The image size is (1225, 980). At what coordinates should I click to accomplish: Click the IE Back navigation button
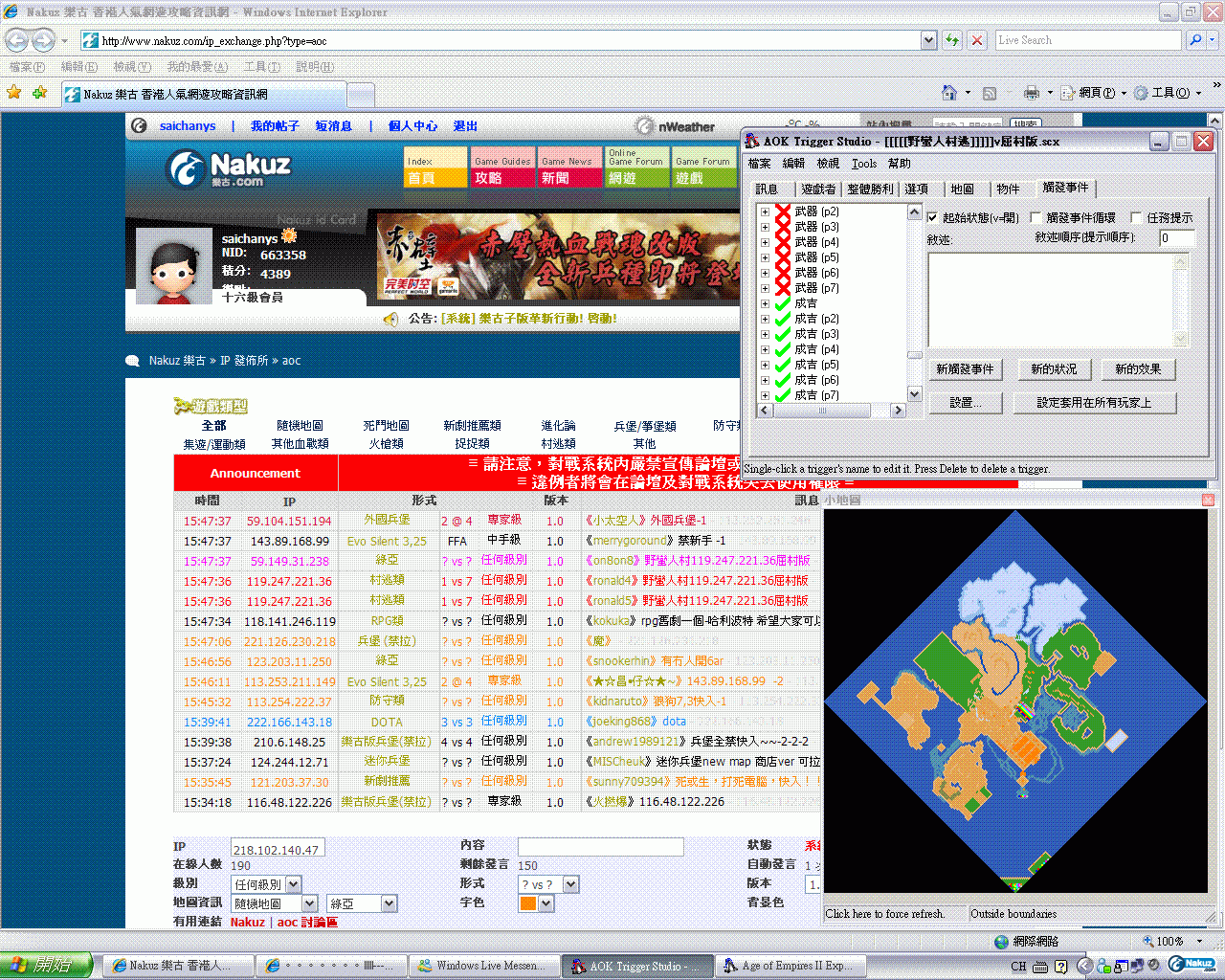(x=17, y=40)
